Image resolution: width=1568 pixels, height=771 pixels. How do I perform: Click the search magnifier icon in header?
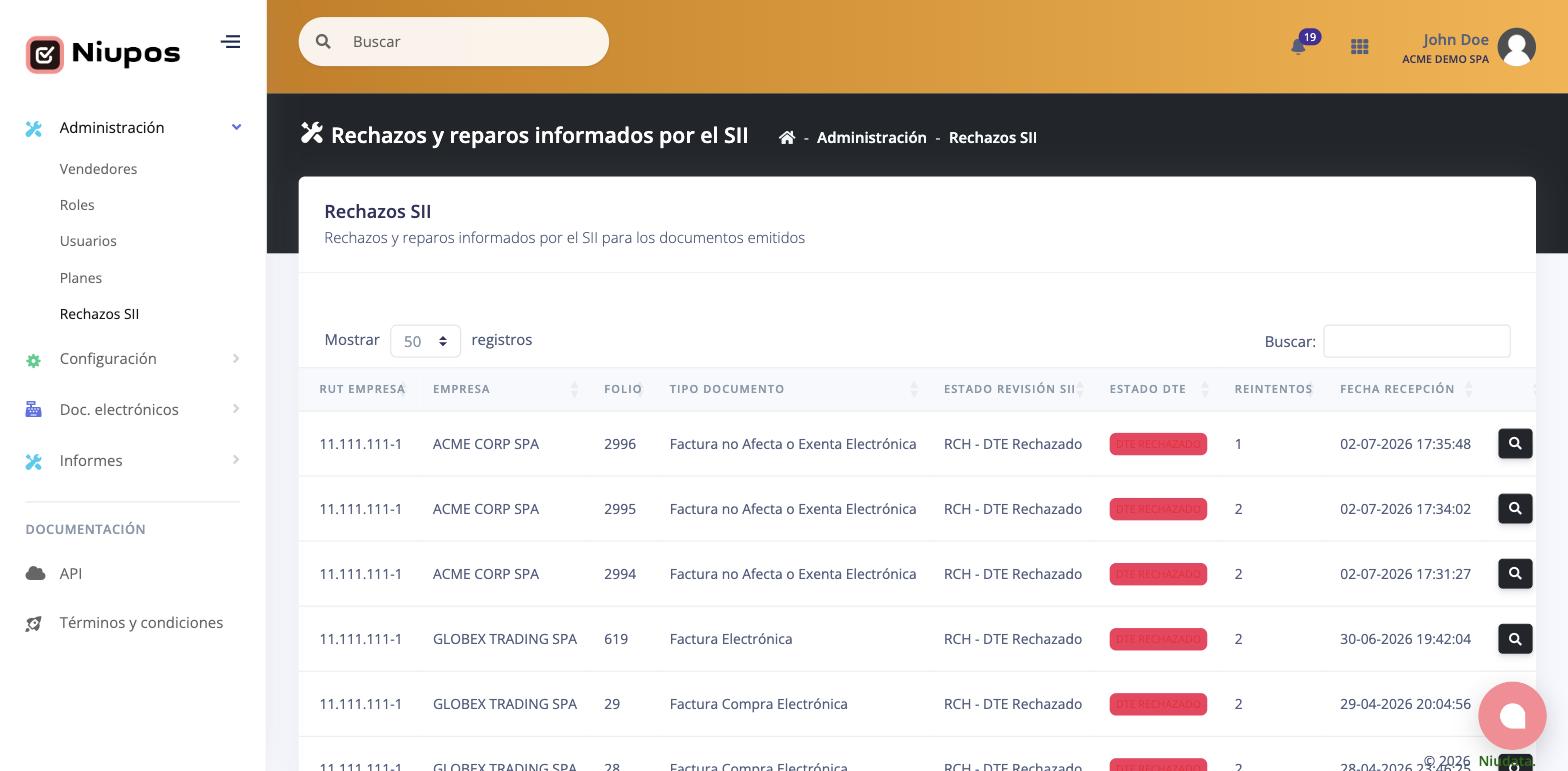tap(323, 41)
